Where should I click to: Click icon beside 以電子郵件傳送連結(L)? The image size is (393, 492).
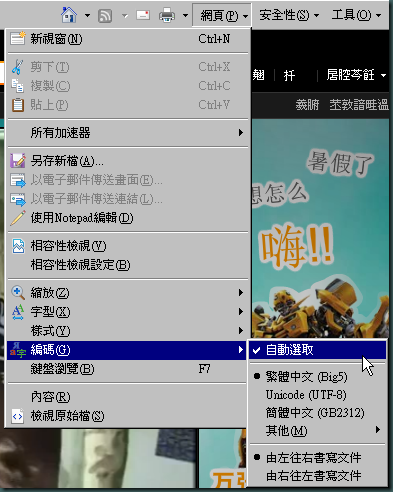(18, 199)
